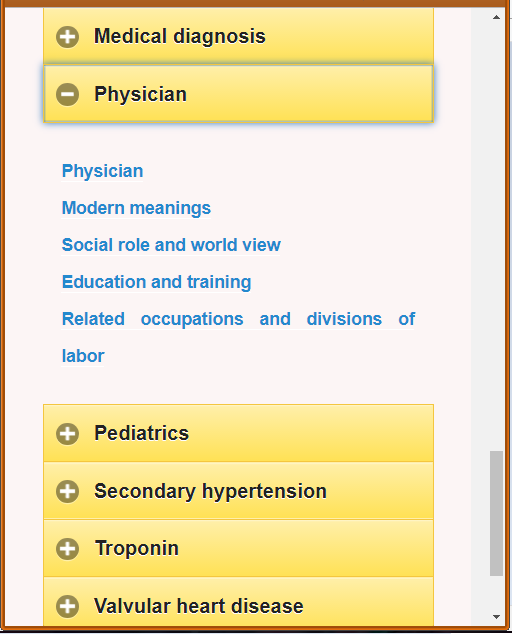
Task: Open Related occupations and divisions of labor link
Action: point(238,338)
